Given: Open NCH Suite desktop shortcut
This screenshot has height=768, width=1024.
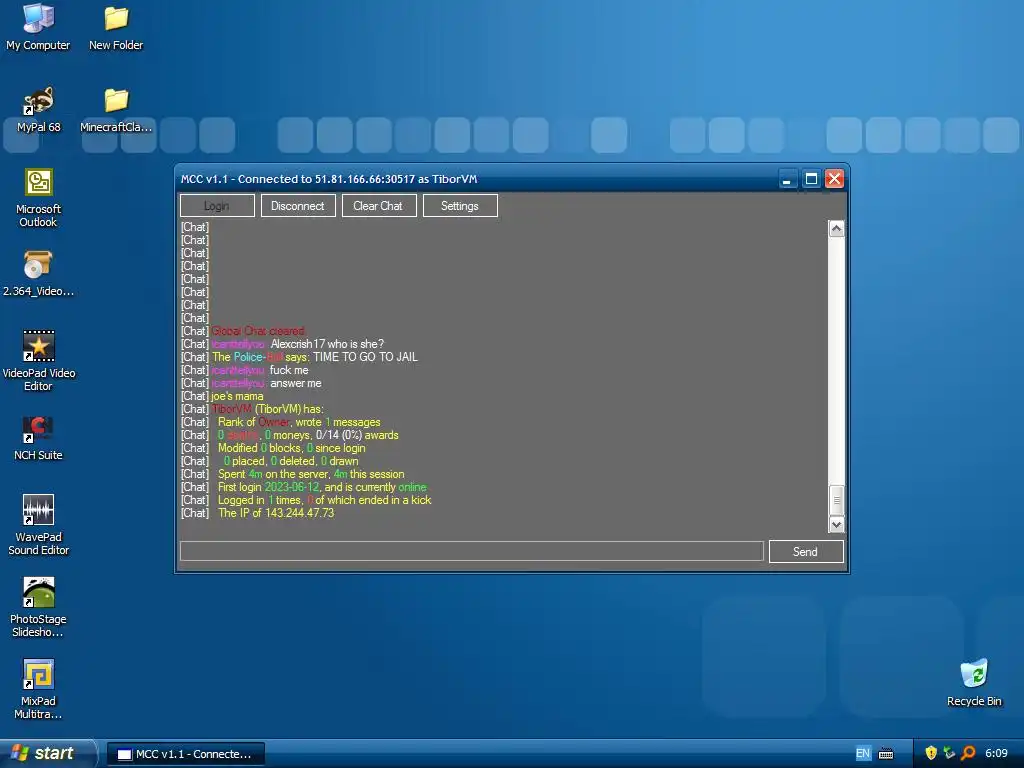Looking at the screenshot, I should click(39, 438).
